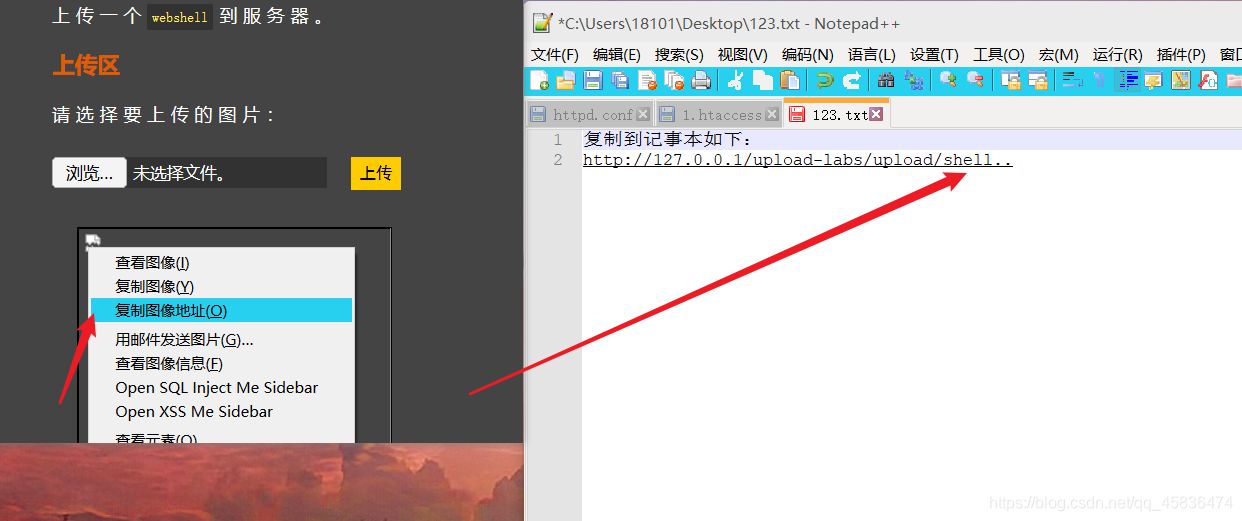The image size is (1242, 521).
Task: Save the current file via toolbar icon
Action: [593, 81]
